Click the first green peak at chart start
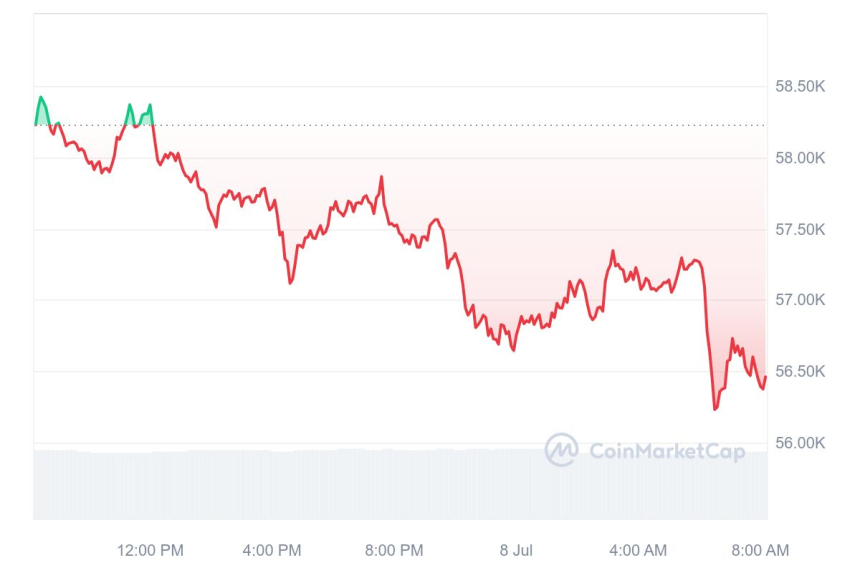 [41, 98]
